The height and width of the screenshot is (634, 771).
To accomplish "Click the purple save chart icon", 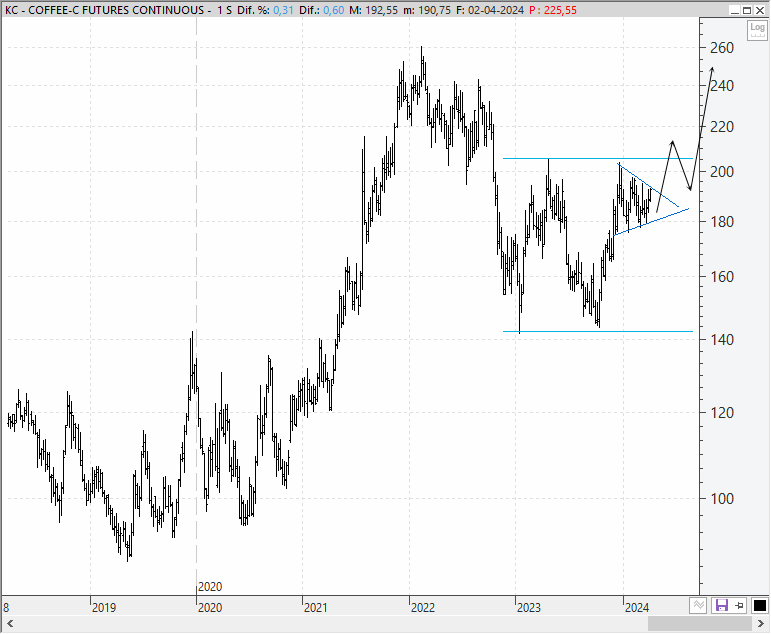I will [721, 605].
